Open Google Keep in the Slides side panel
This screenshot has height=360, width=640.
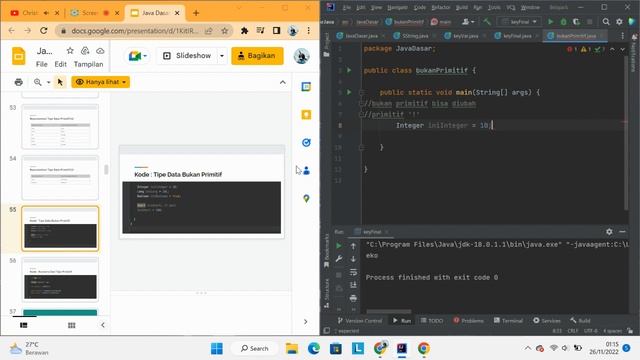tap(306, 115)
